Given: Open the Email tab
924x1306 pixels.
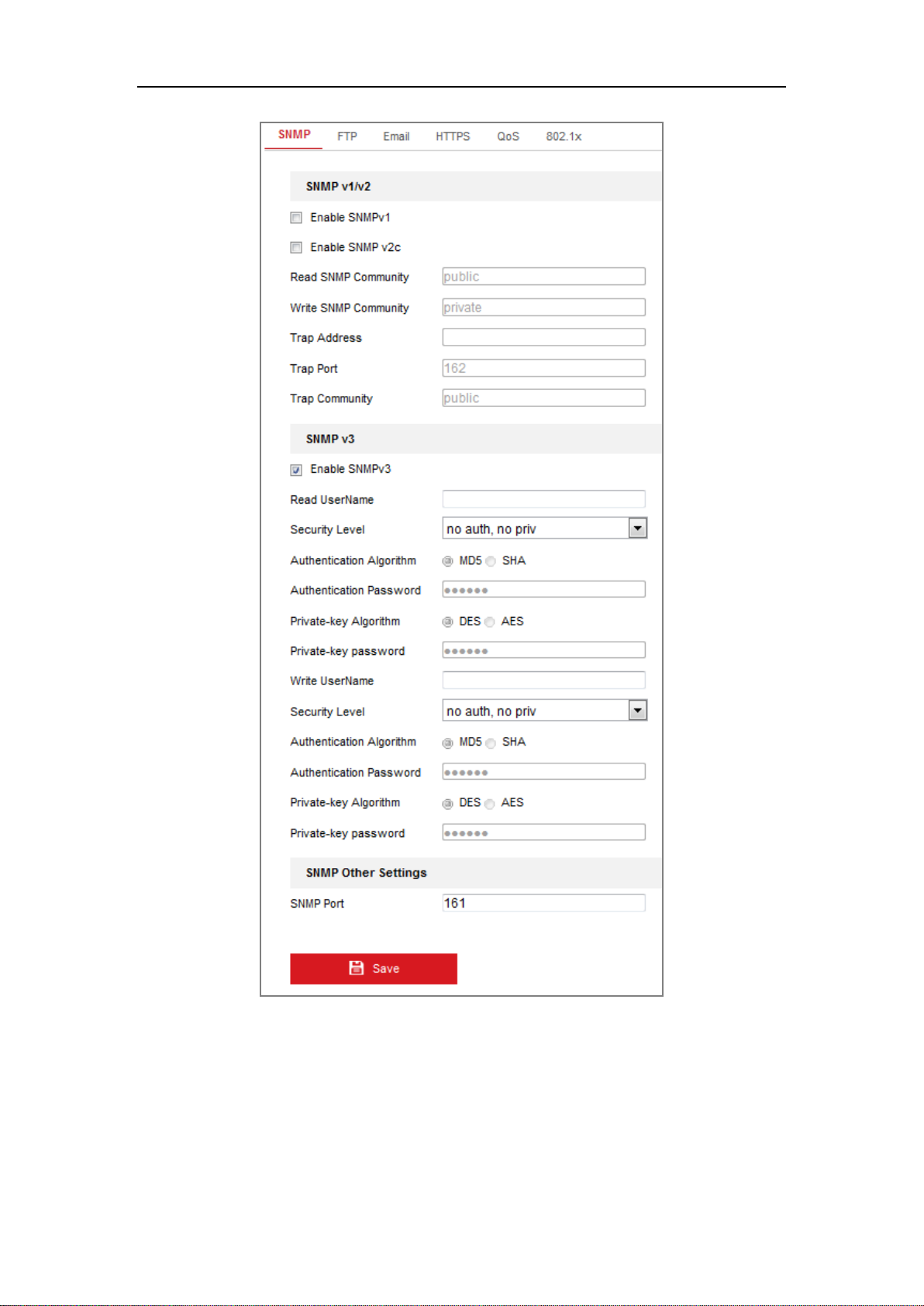Looking at the screenshot, I should click(x=396, y=136).
